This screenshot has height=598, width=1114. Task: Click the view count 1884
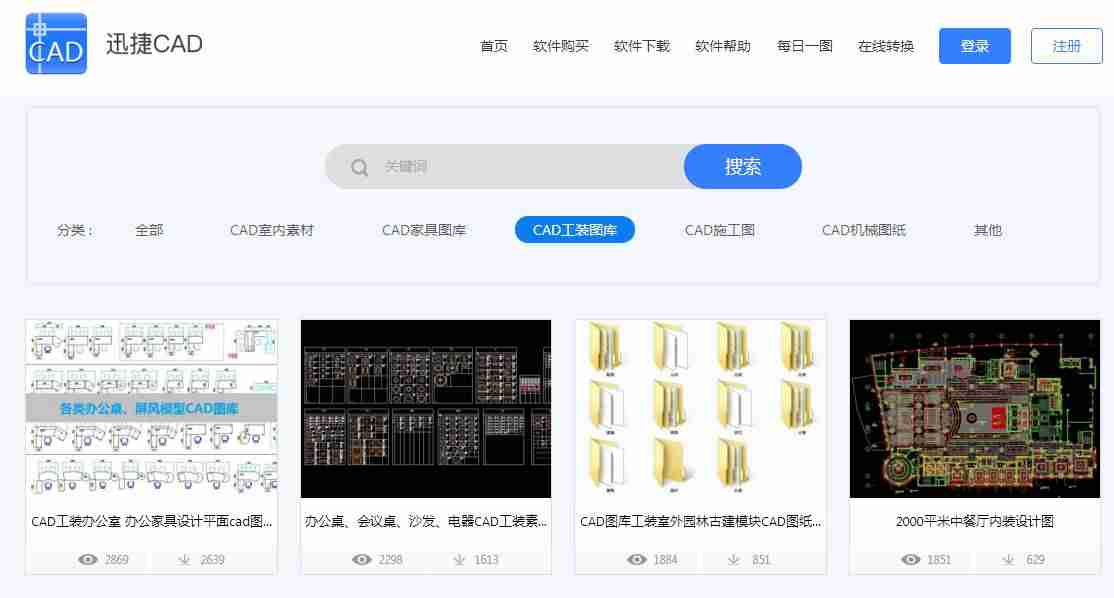click(666, 560)
